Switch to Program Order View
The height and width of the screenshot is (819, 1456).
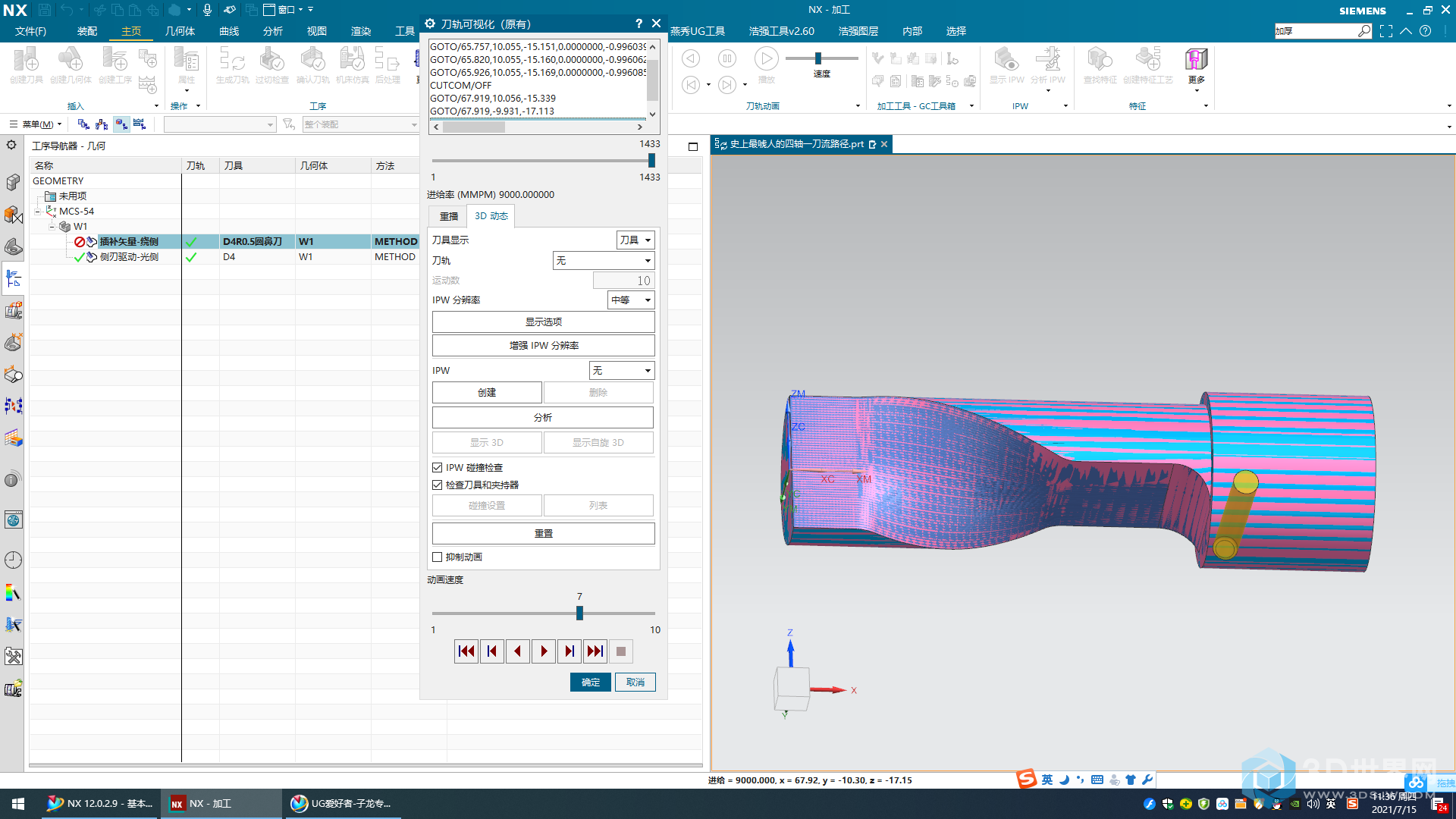(x=83, y=124)
